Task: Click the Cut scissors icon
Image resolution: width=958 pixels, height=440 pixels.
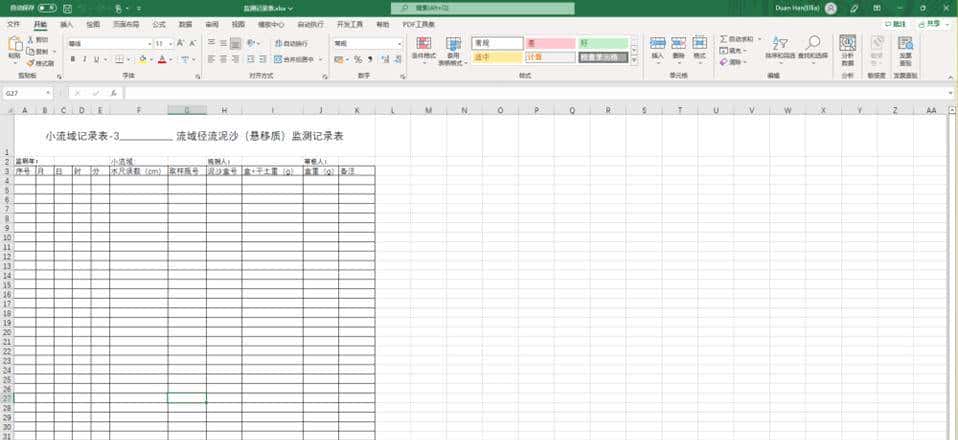Action: tap(31, 39)
